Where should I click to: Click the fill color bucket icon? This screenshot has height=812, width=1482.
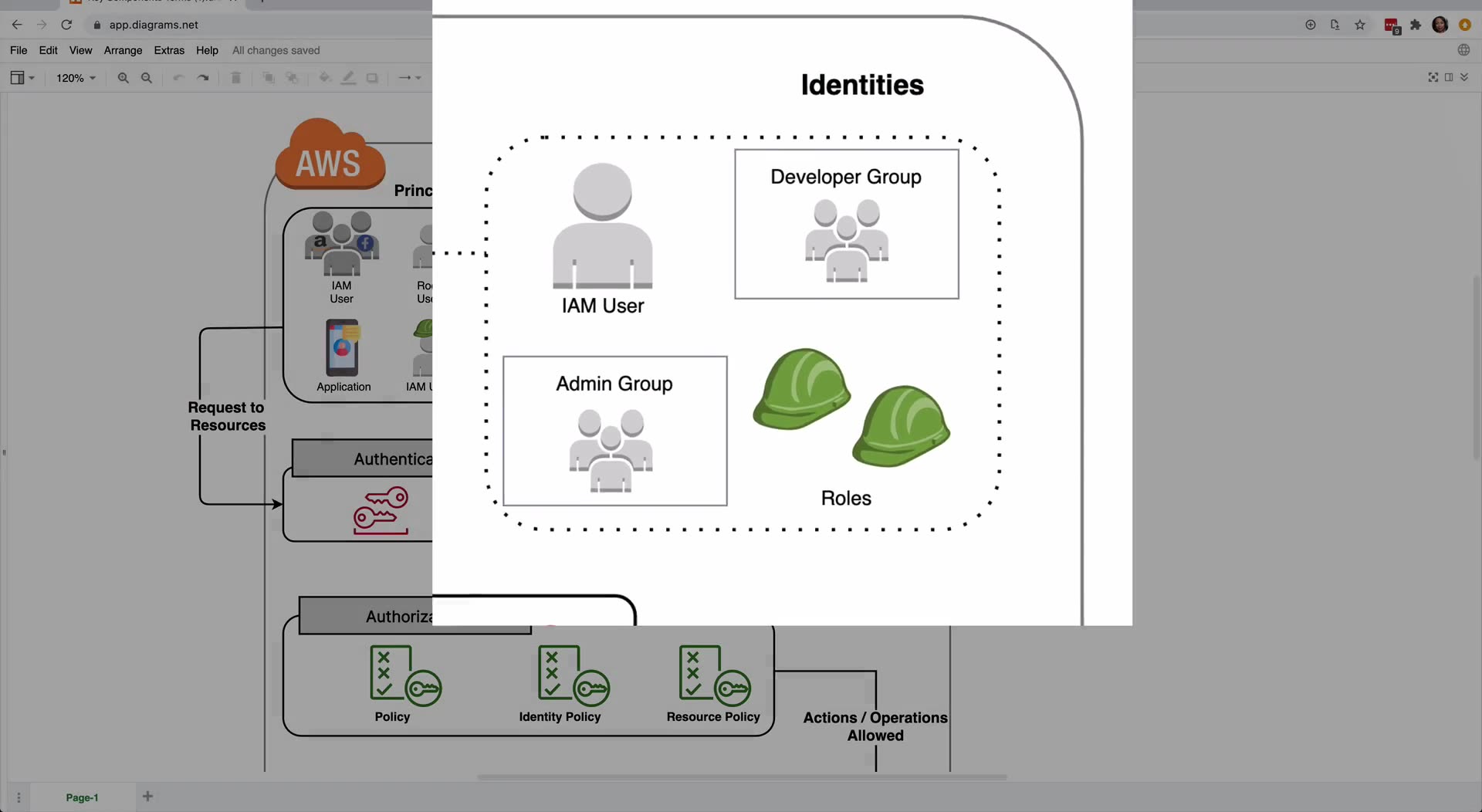pyautogui.click(x=325, y=78)
